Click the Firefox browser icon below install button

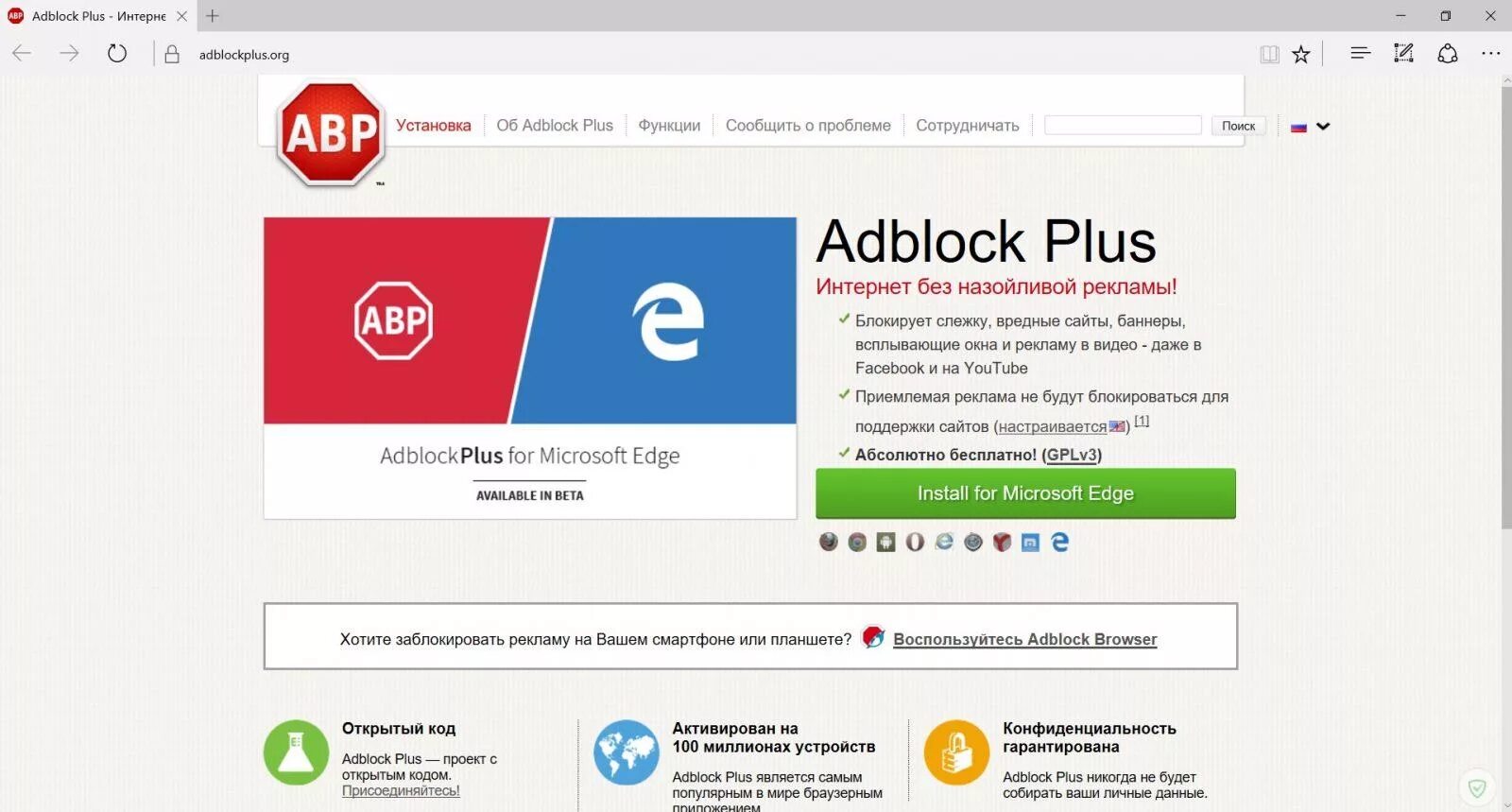[829, 542]
